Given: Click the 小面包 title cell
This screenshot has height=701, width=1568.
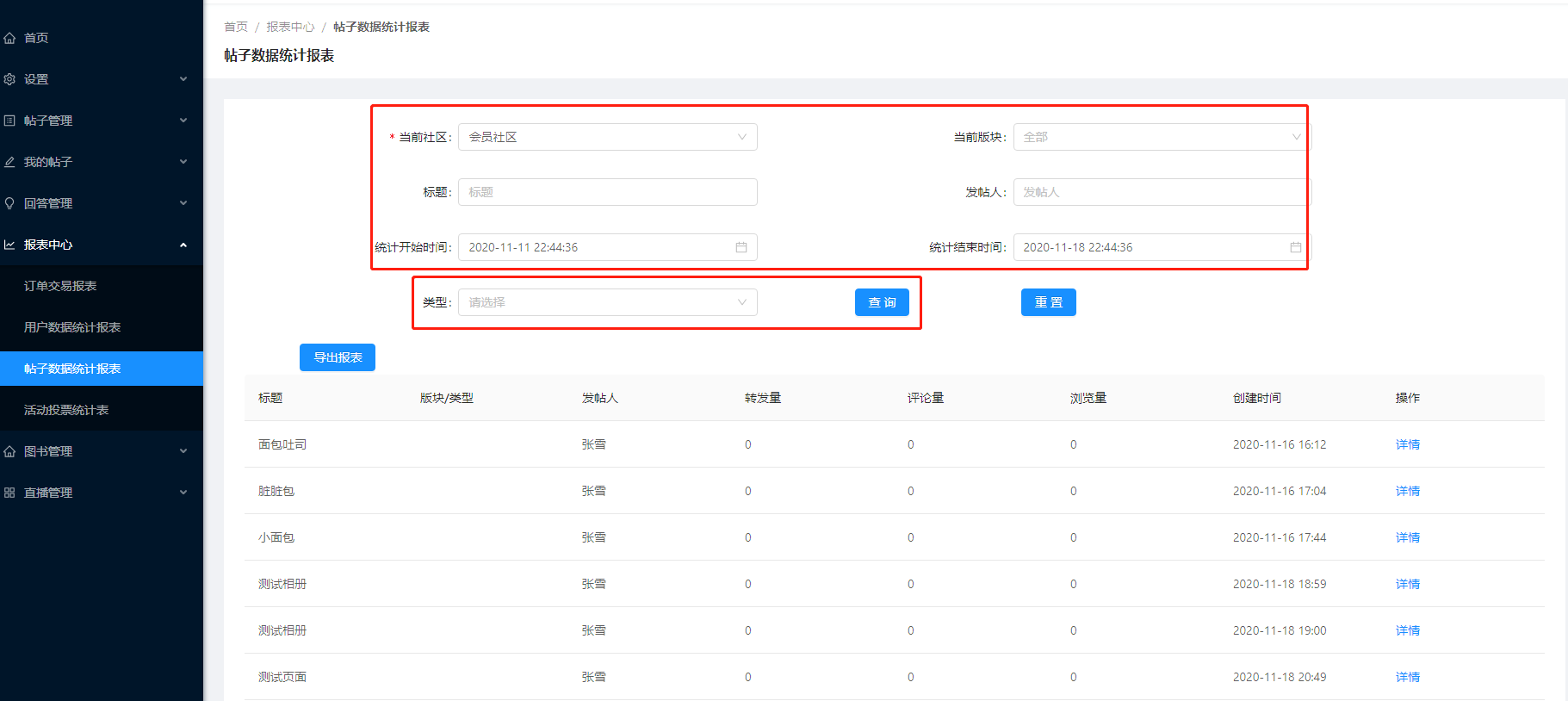Looking at the screenshot, I should (276, 537).
